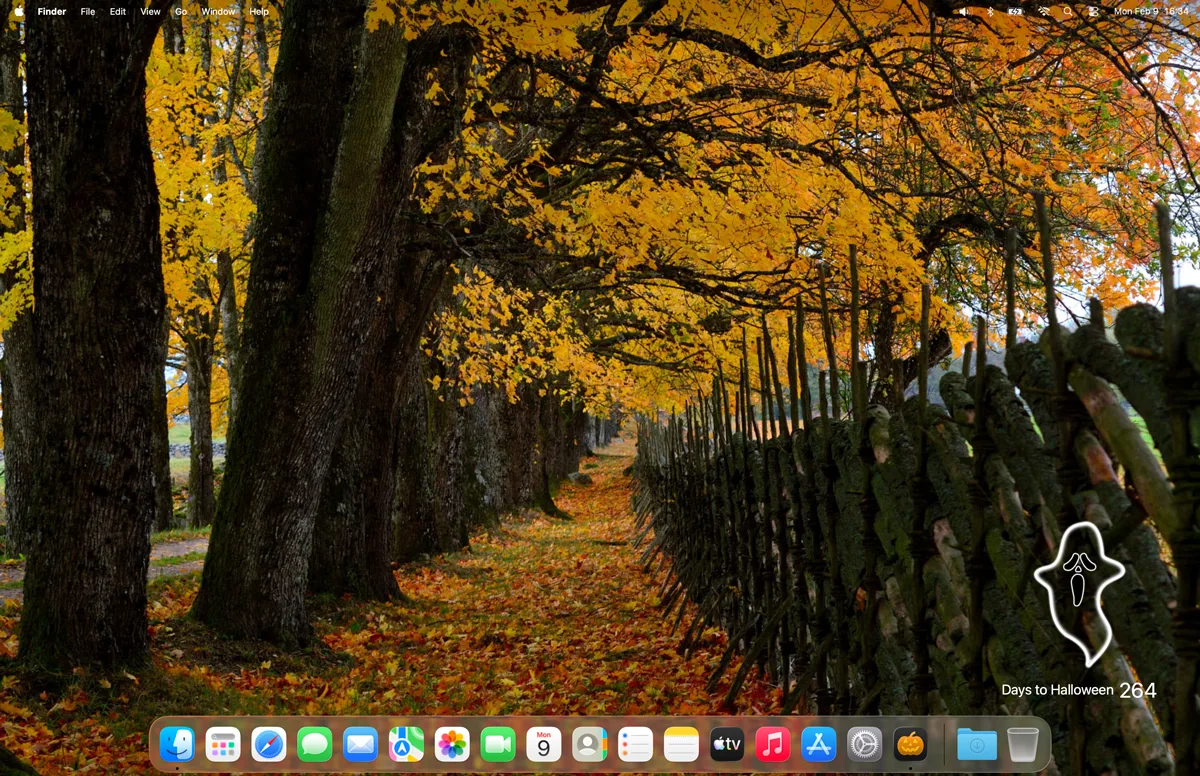Expand the Downloads folder stack
Viewport: 1200px width, 776px height.
point(977,744)
